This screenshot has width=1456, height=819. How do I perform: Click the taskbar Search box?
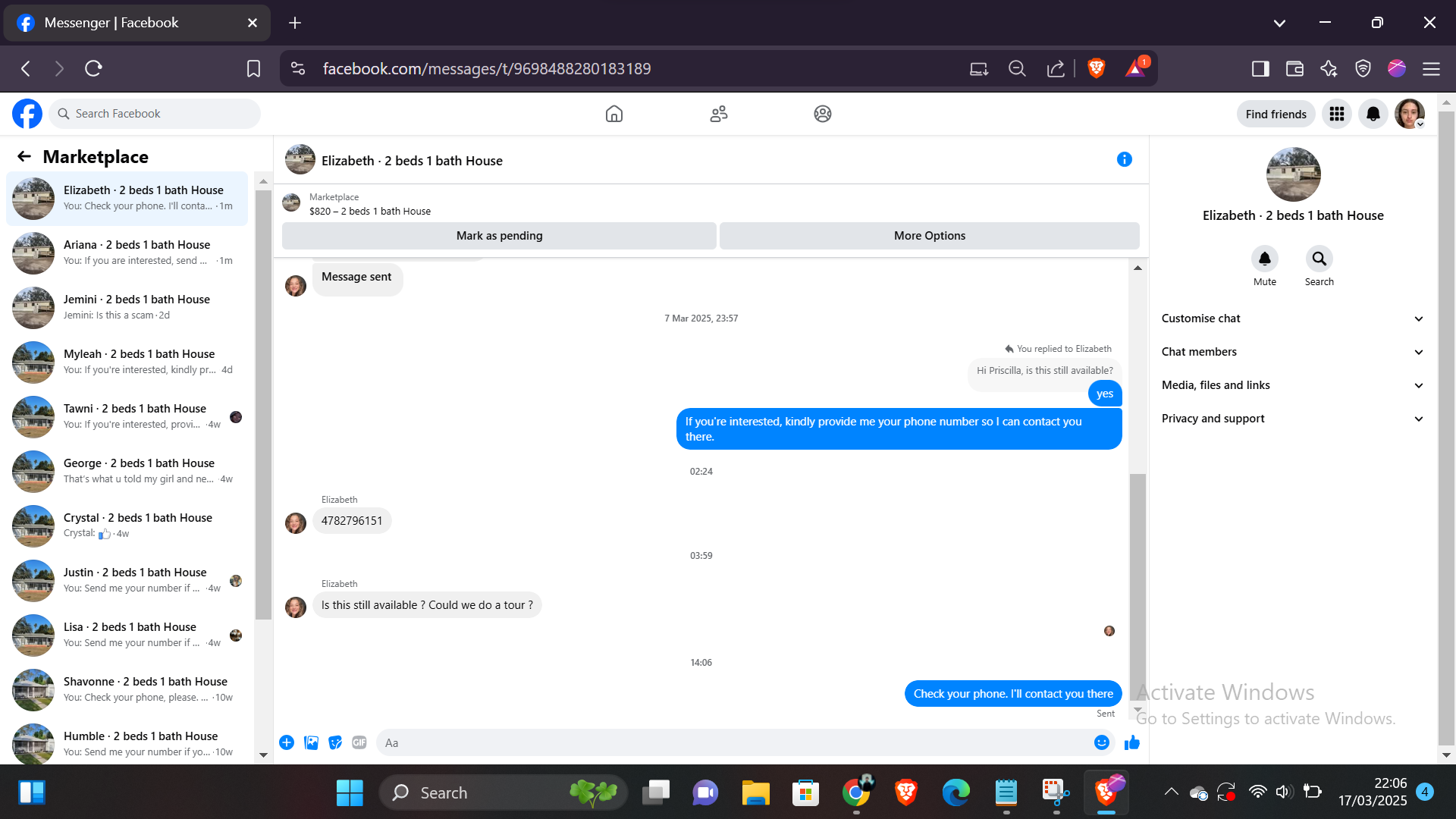[503, 792]
